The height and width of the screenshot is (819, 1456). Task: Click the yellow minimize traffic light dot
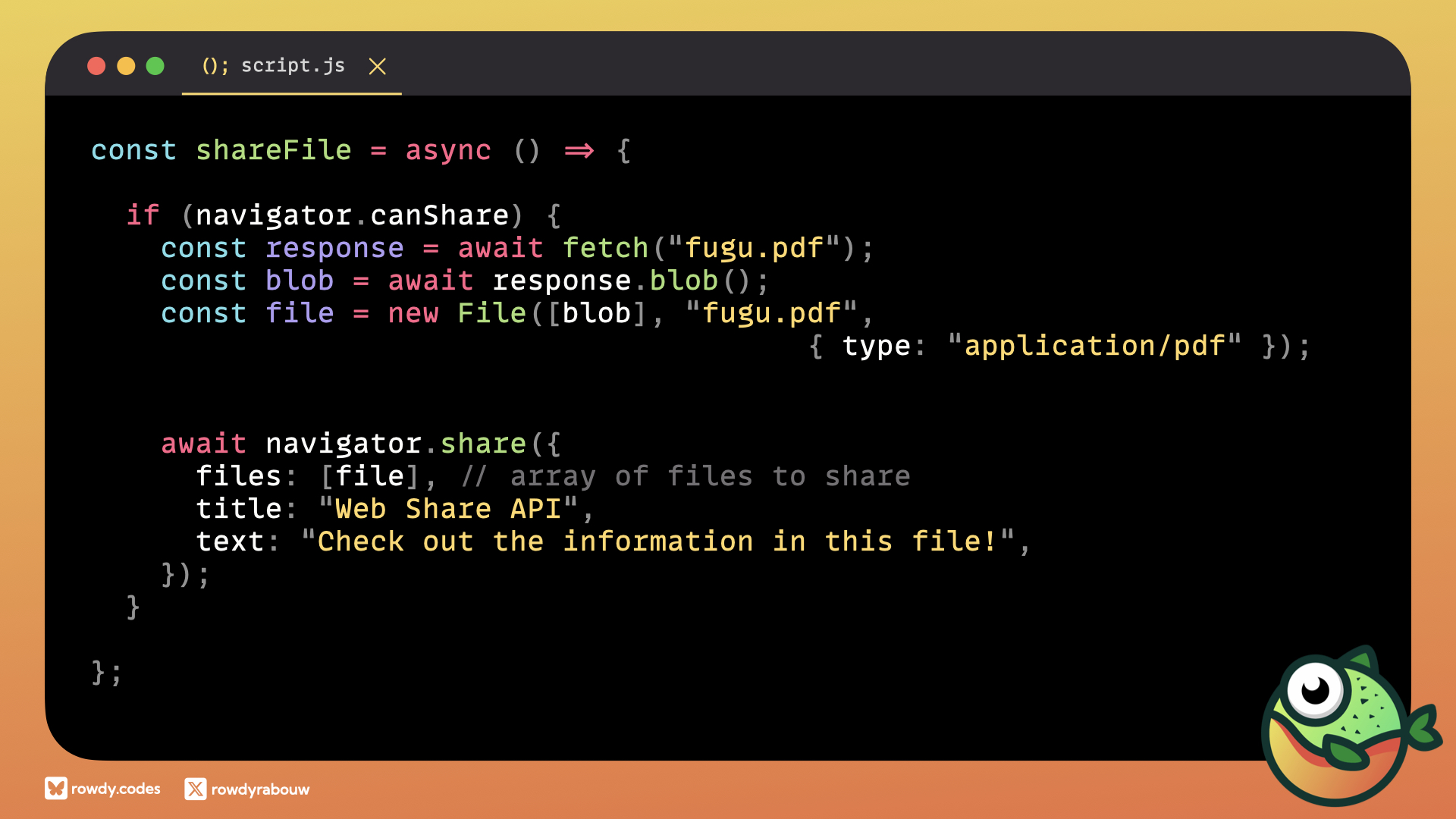tap(126, 67)
